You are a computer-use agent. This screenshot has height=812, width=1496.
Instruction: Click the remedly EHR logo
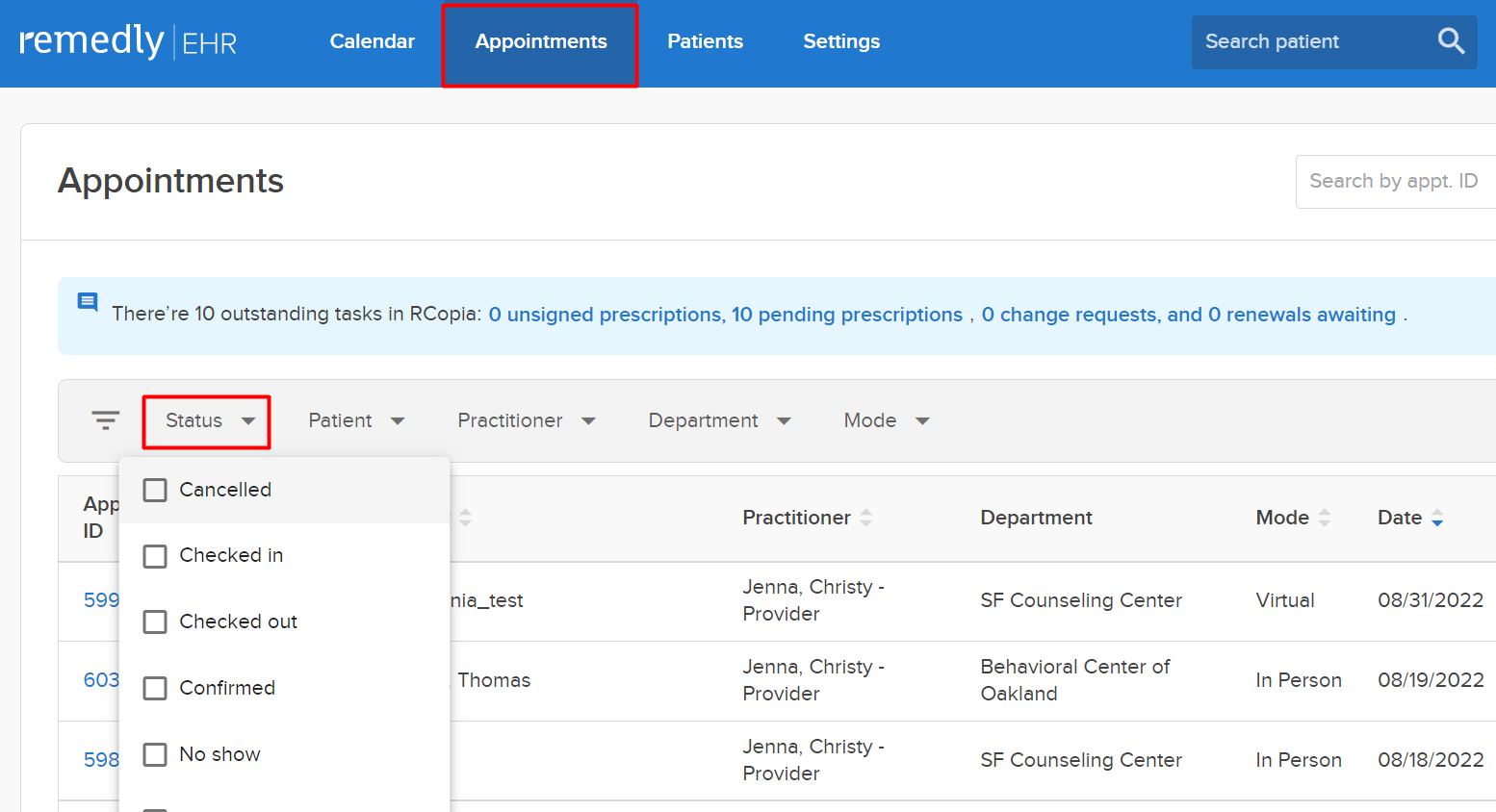(128, 41)
